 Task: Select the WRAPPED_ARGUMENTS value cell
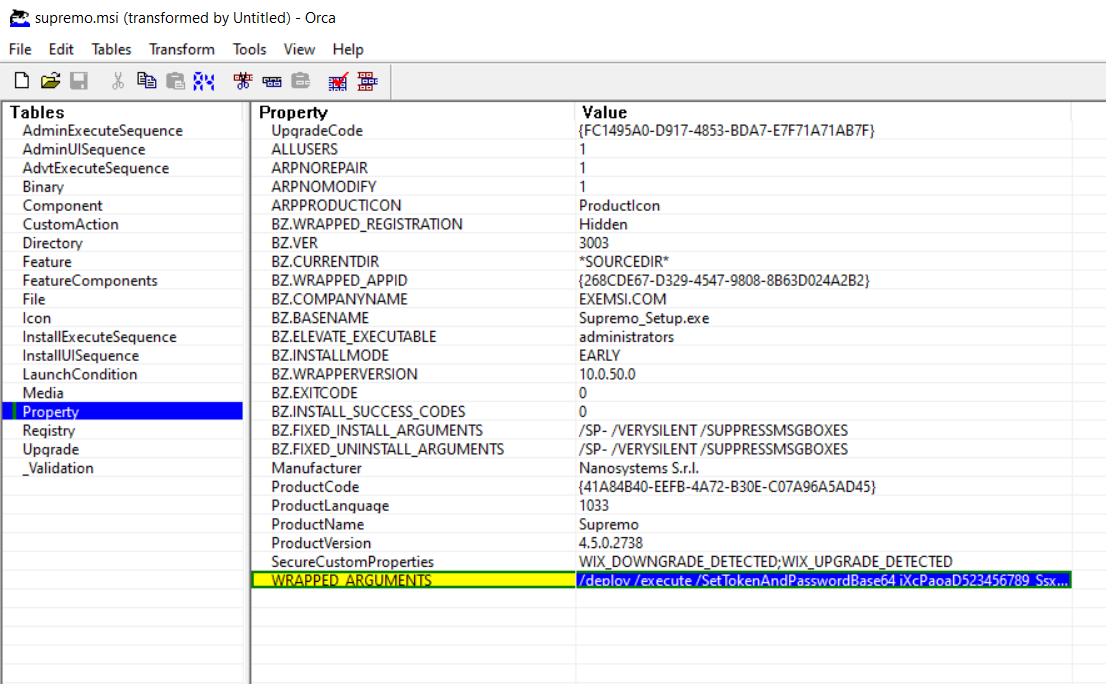tap(823, 580)
